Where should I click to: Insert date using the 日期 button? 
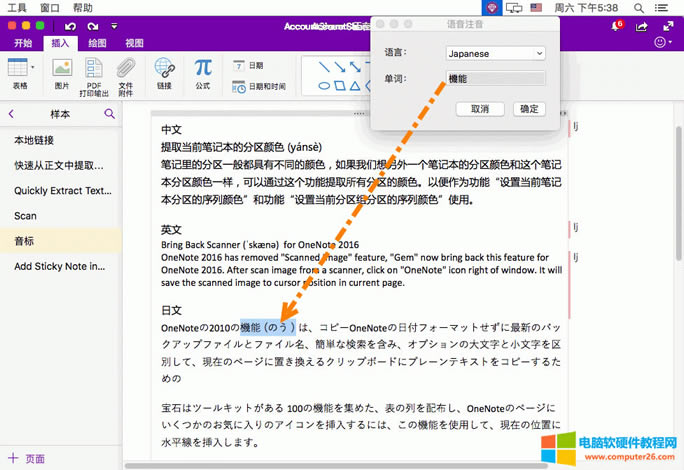point(249,65)
